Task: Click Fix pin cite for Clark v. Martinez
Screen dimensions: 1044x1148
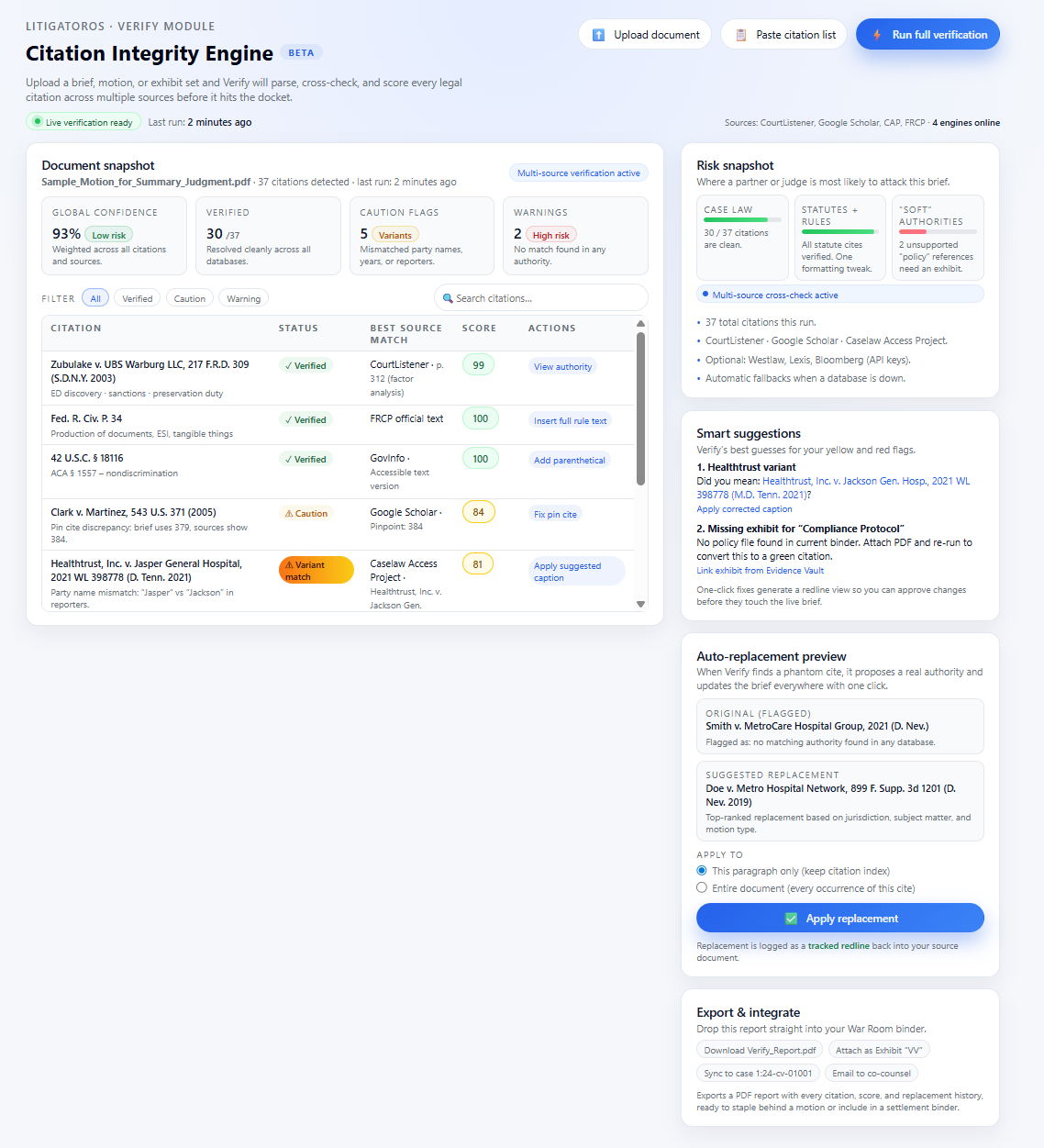Action: pos(555,514)
